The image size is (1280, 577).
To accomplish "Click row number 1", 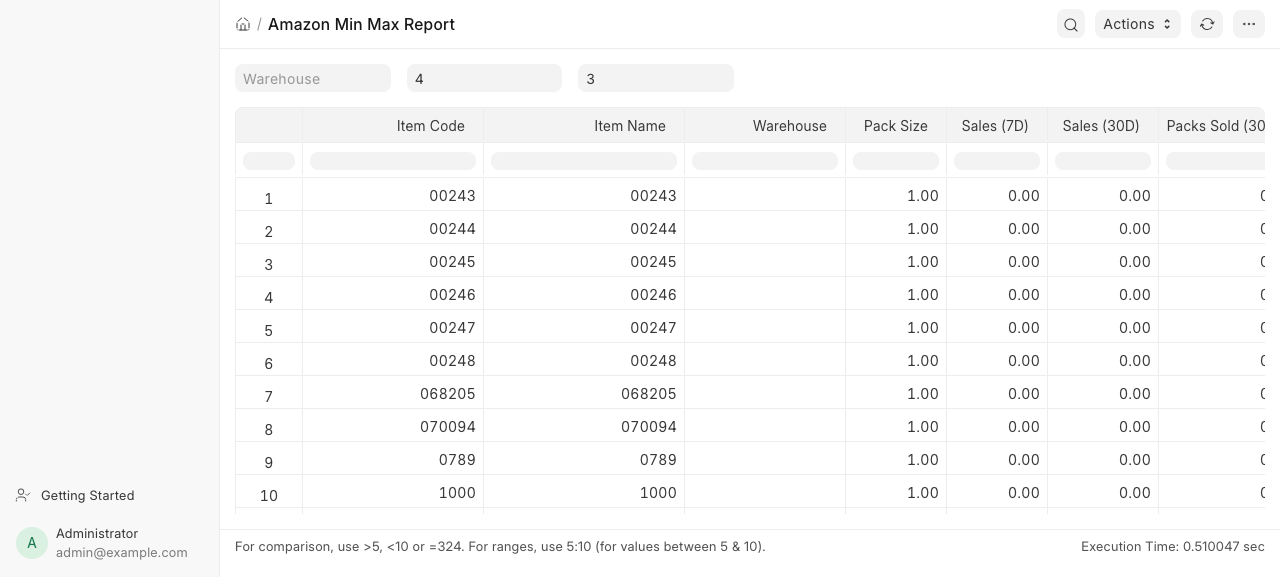I will (x=268, y=198).
